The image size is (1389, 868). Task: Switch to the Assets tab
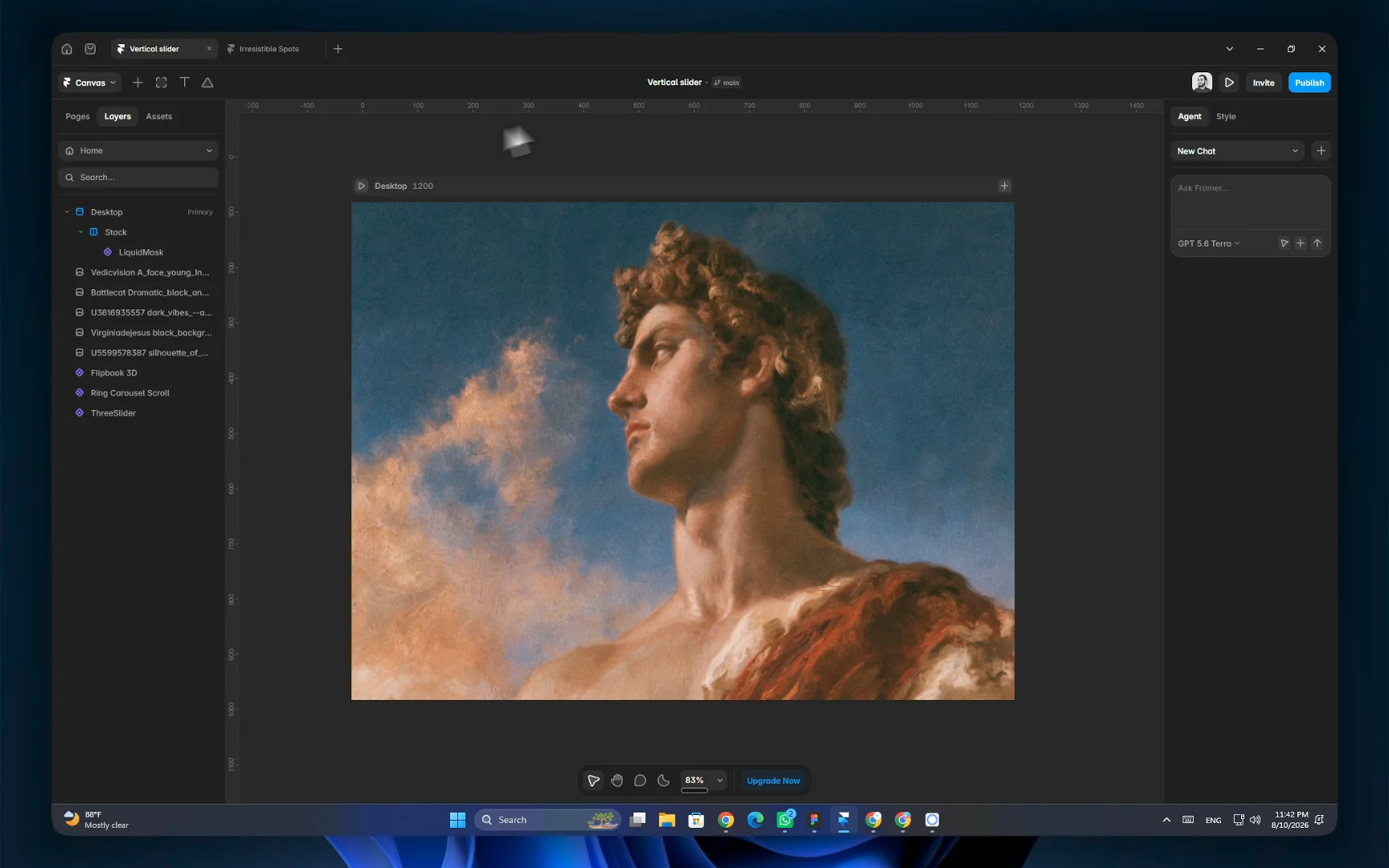click(159, 117)
